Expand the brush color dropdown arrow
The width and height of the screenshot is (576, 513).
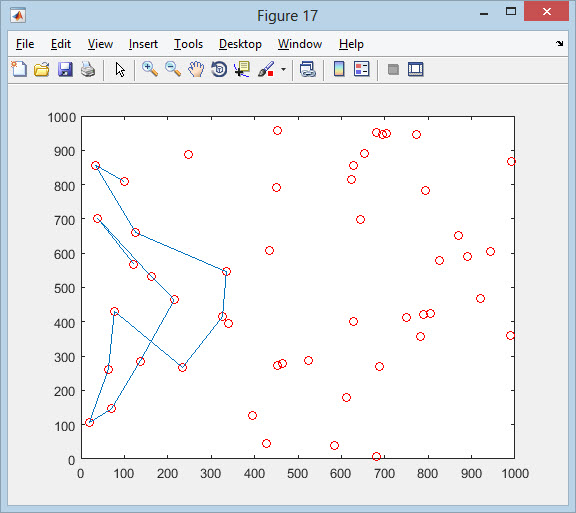pyautogui.click(x=283, y=69)
